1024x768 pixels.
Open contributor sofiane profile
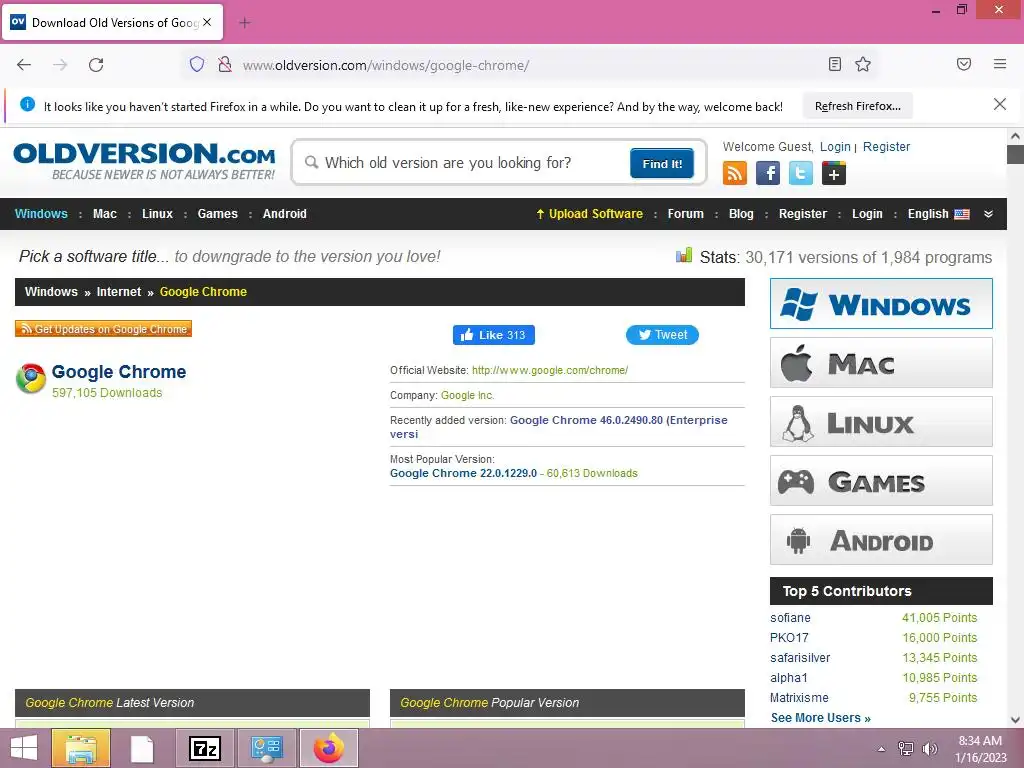(790, 618)
